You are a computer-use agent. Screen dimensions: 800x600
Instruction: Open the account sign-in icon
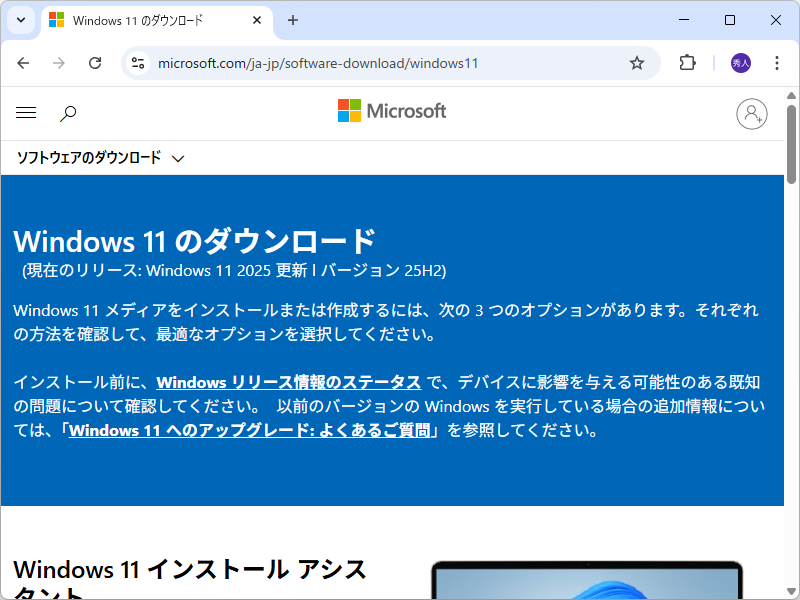pos(752,114)
